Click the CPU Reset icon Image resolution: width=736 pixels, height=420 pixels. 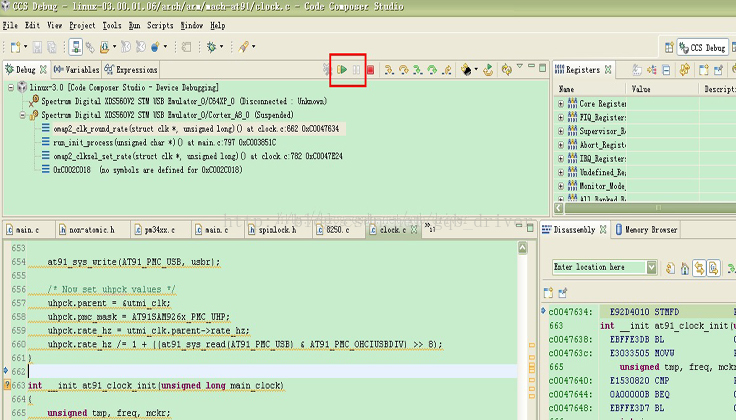point(466,70)
